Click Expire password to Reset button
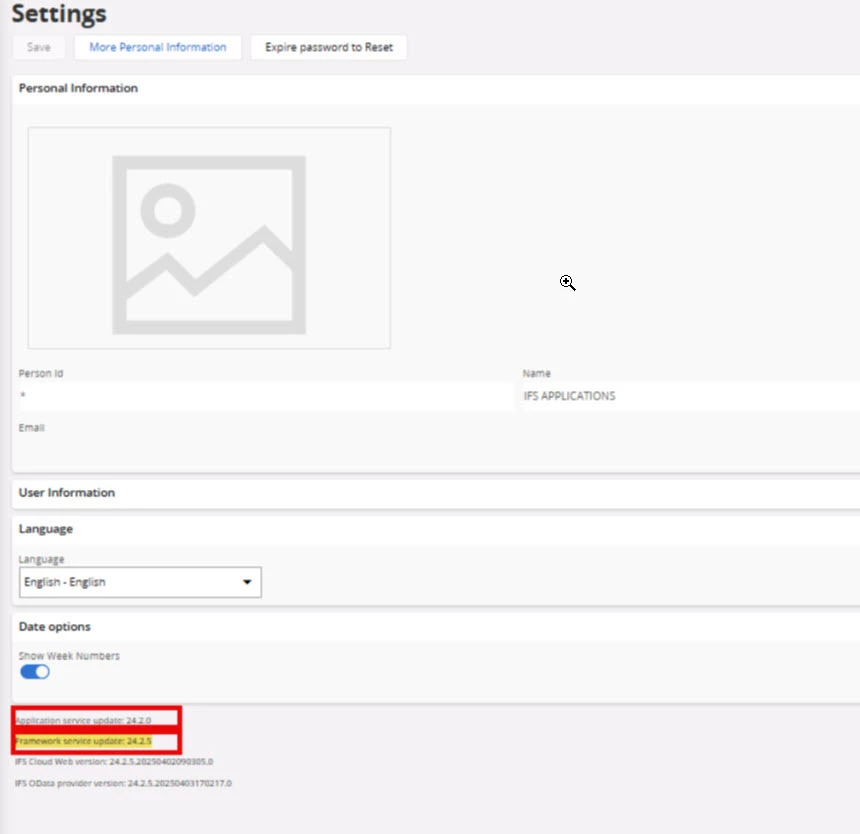 click(329, 47)
